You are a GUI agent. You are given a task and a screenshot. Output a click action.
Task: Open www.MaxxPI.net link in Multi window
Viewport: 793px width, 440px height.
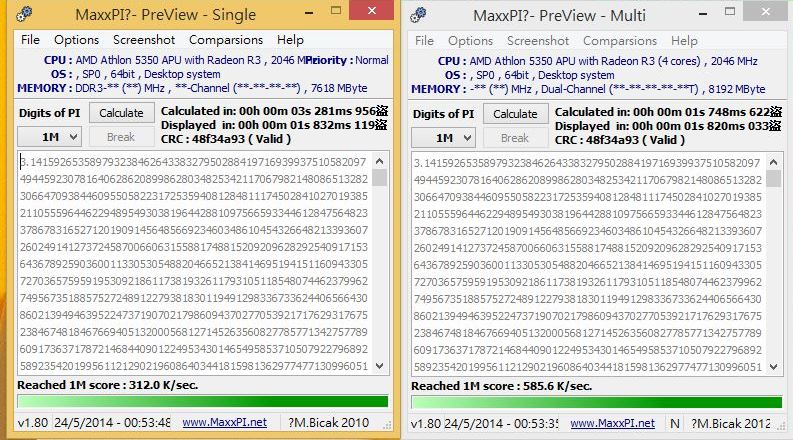tap(612, 423)
